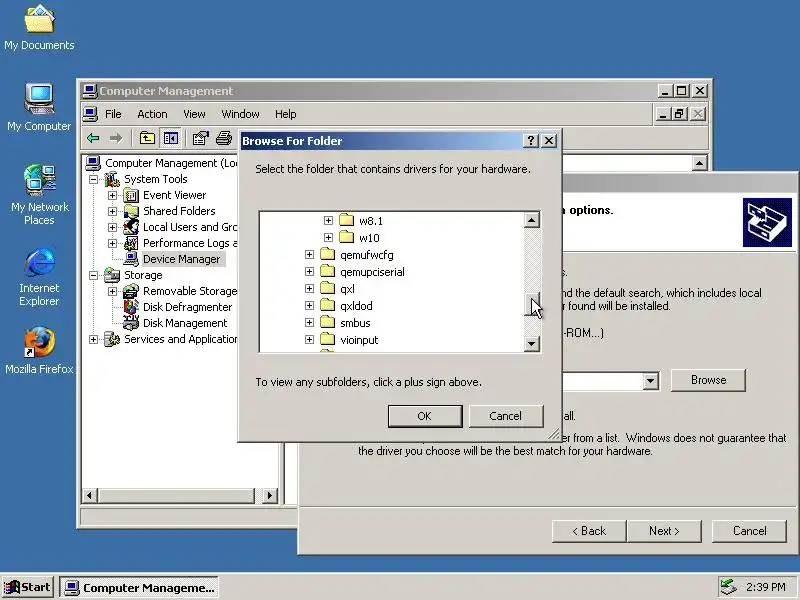Click Cancel in the hardware wizard
The height and width of the screenshot is (600, 800).
[x=749, y=531]
